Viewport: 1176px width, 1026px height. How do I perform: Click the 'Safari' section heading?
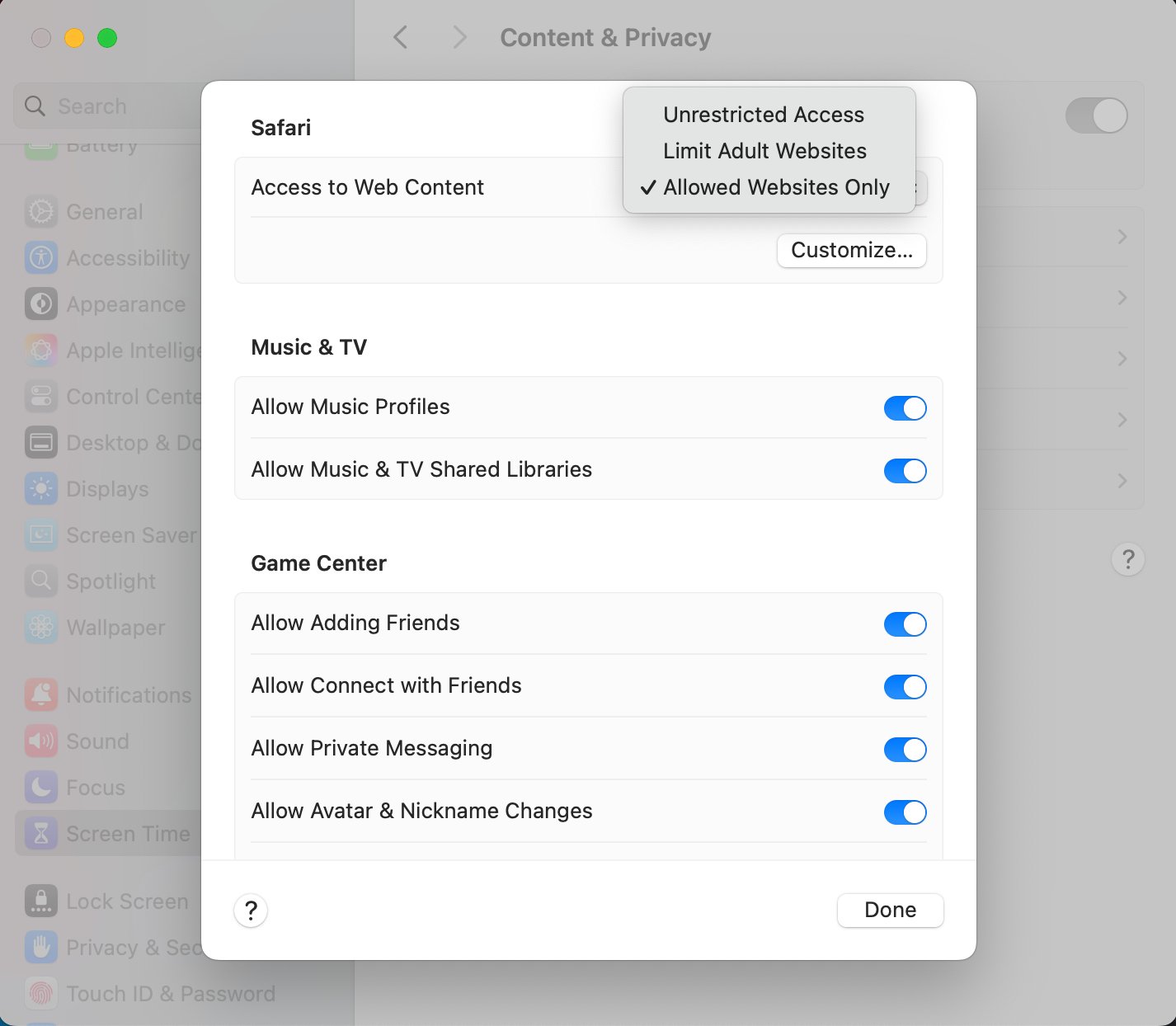pyautogui.click(x=281, y=128)
